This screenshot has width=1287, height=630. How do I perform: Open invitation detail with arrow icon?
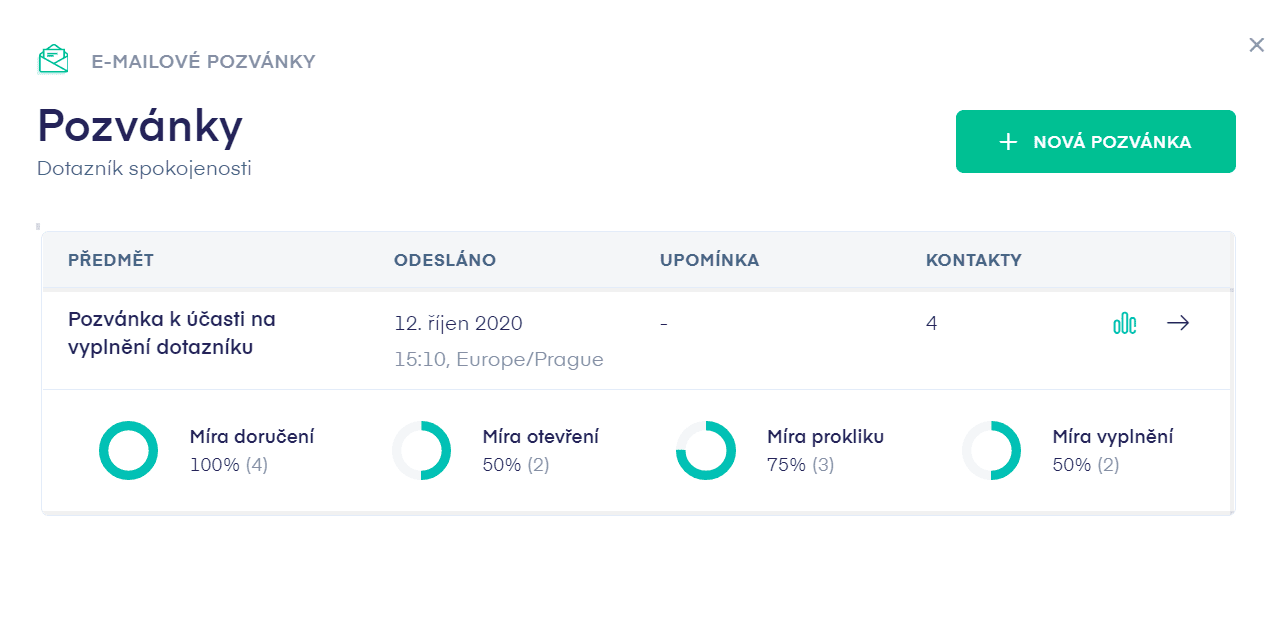click(x=1178, y=323)
